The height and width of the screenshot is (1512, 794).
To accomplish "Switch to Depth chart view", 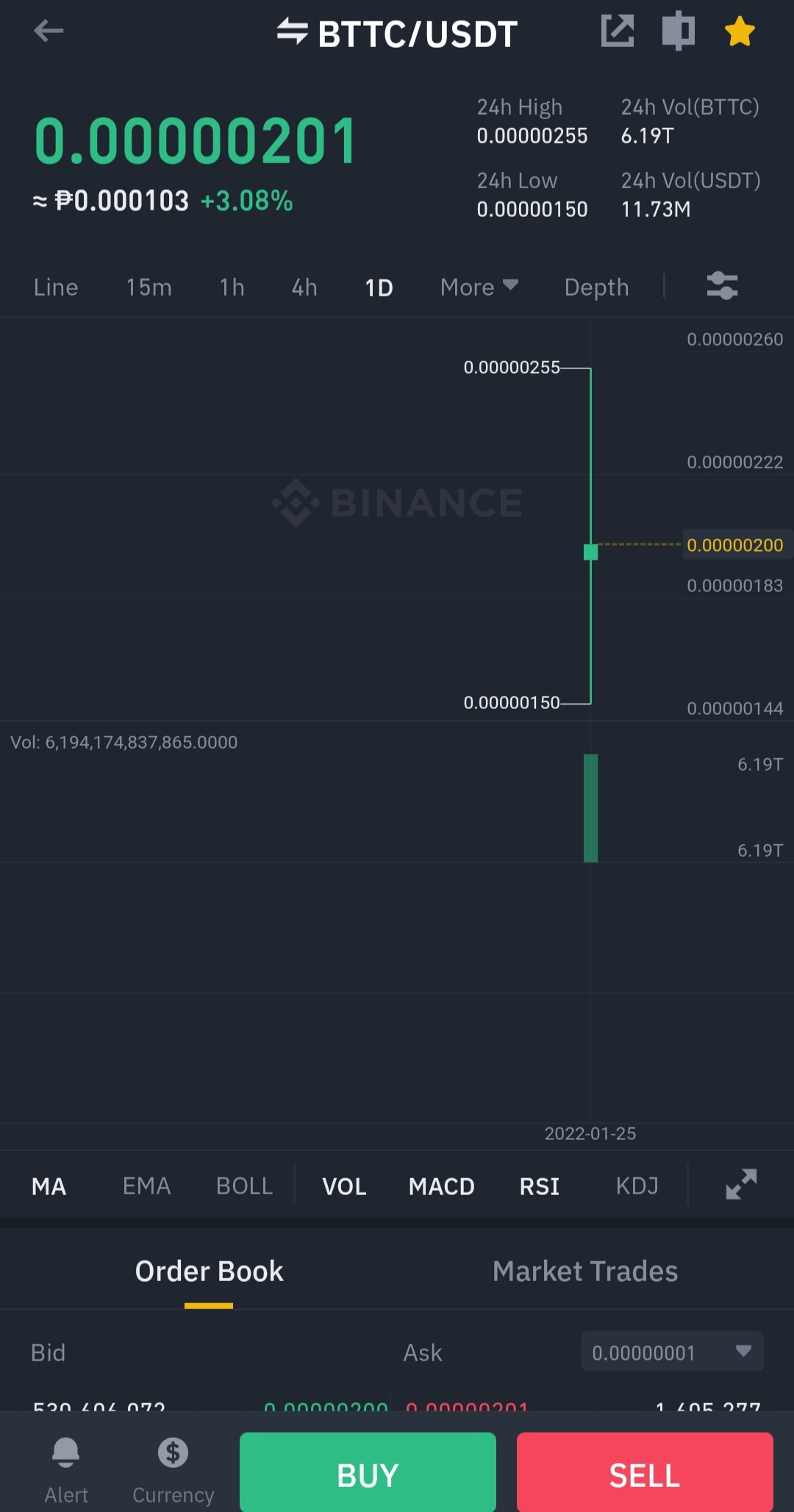I will coord(596,288).
